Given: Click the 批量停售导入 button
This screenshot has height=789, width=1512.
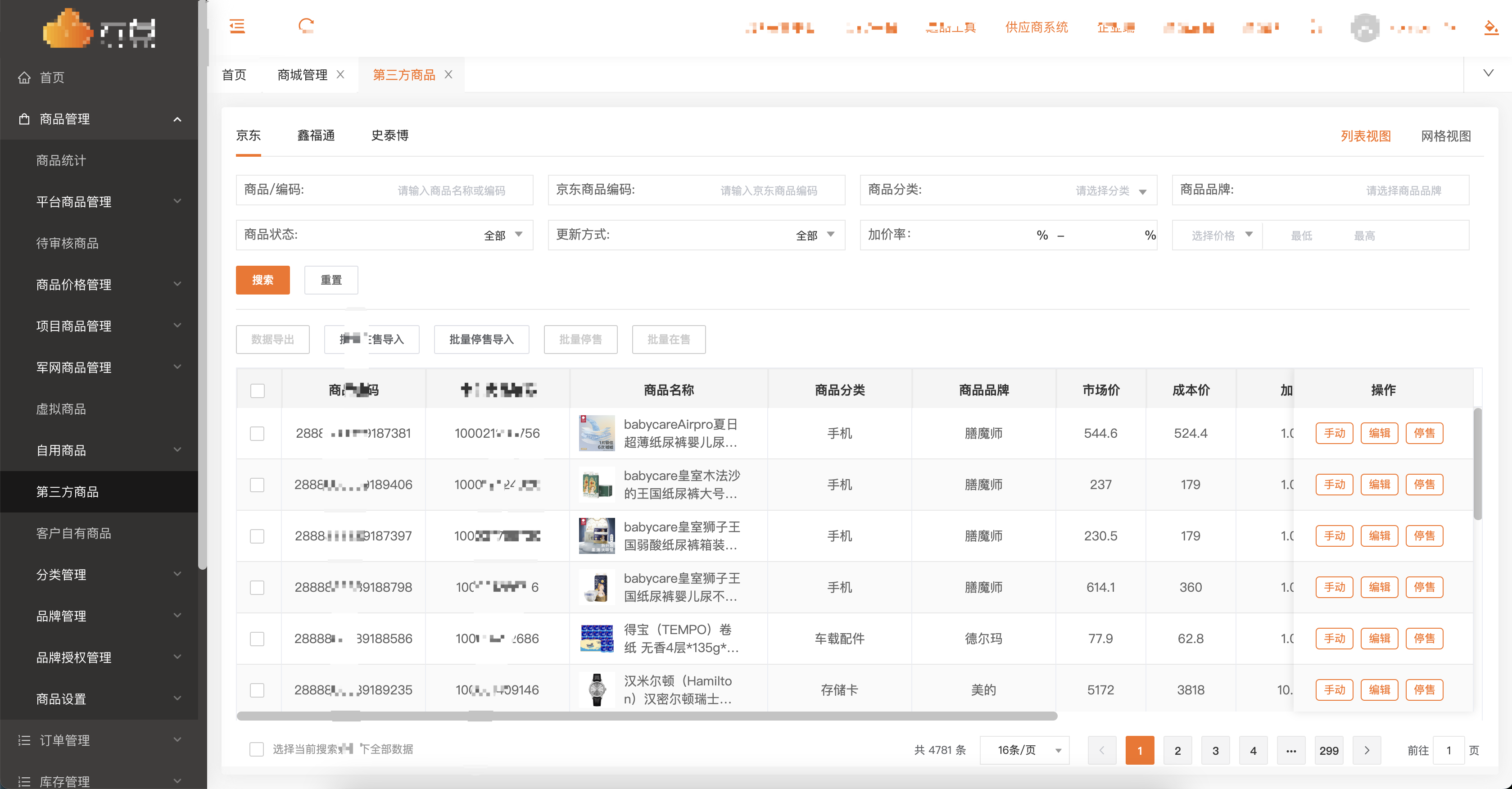Looking at the screenshot, I should click(x=481, y=339).
